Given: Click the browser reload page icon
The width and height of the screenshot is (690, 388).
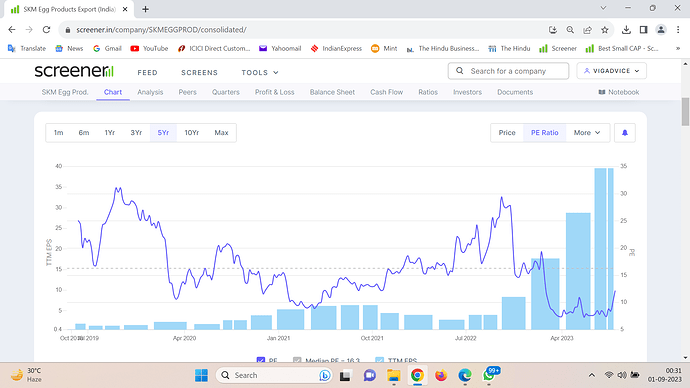Looking at the screenshot, I should click(46, 30).
